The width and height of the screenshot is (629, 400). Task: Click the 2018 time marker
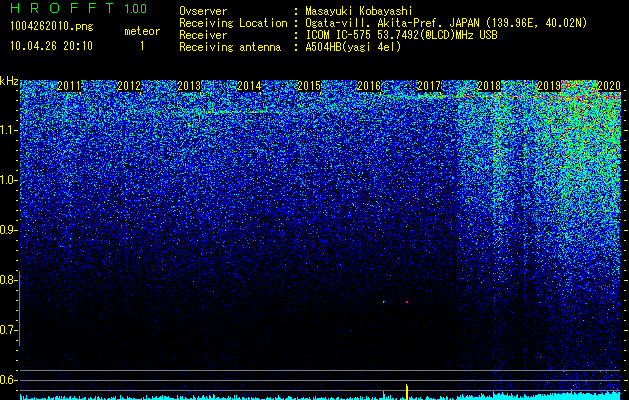coord(489,86)
